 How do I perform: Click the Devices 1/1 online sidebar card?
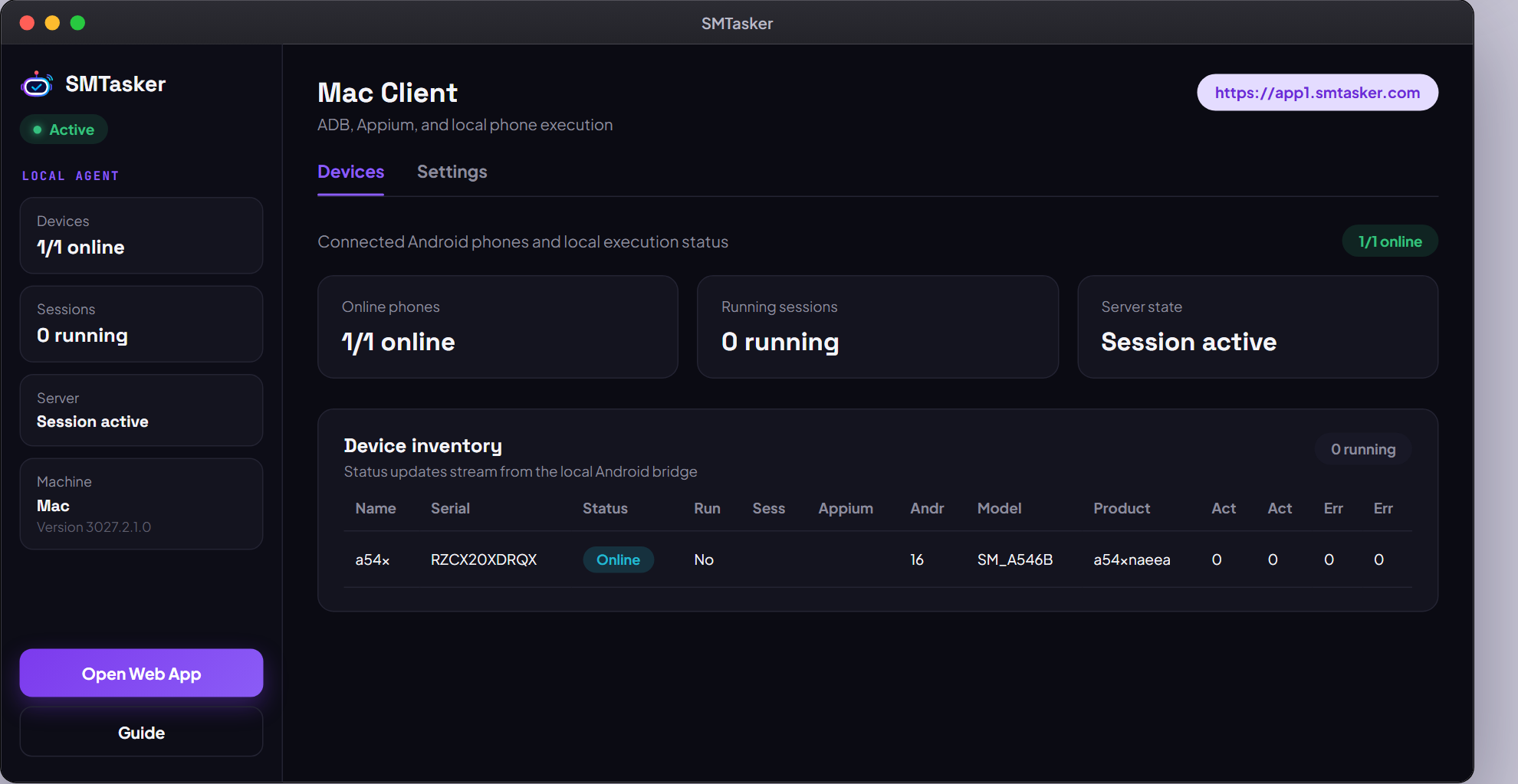pyautogui.click(x=141, y=235)
